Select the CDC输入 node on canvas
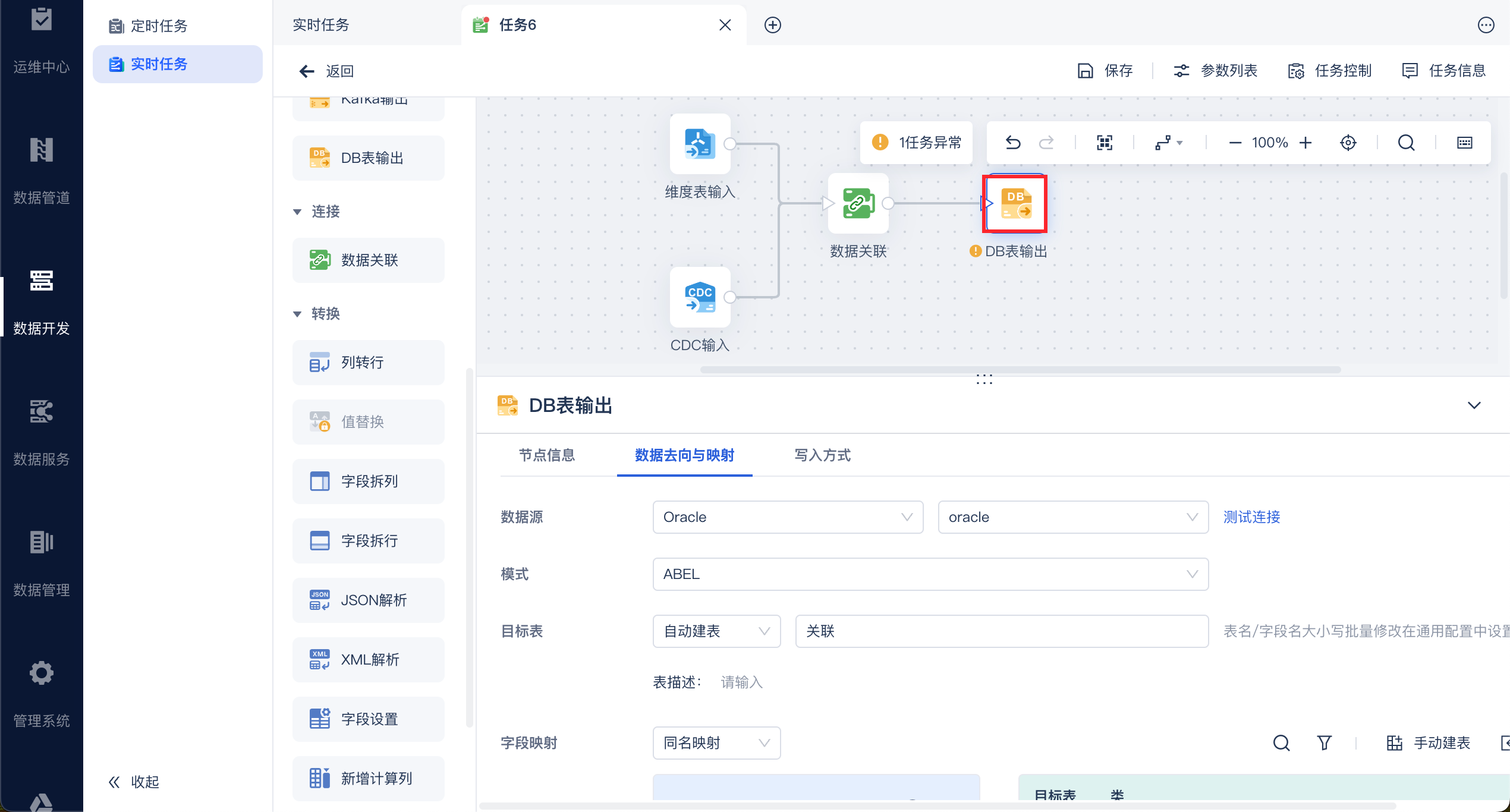 tap(700, 297)
